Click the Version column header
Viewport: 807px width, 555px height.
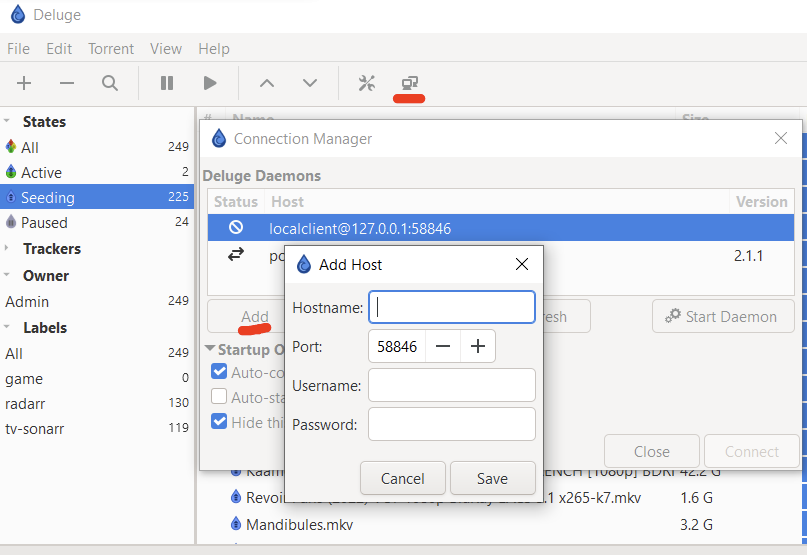click(x=762, y=201)
